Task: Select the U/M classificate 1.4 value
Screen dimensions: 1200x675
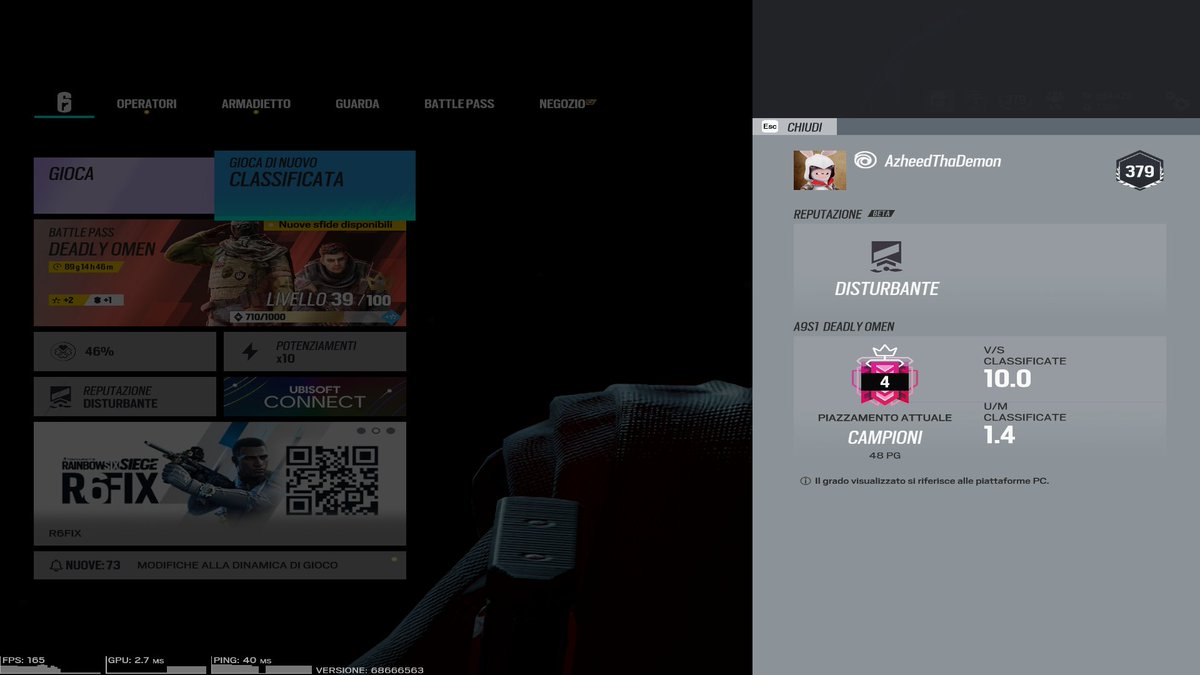Action: (999, 435)
